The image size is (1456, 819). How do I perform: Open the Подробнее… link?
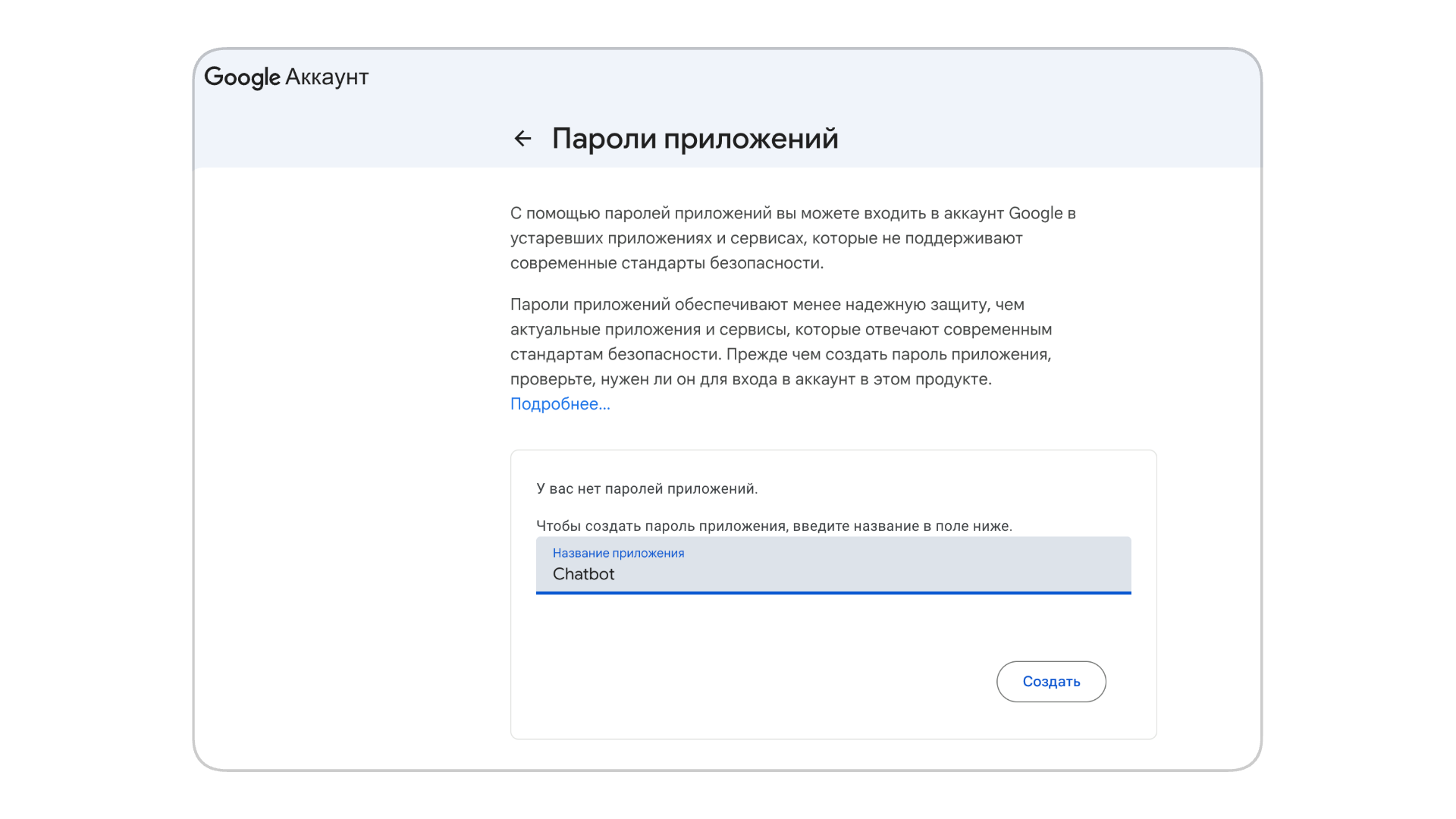(x=560, y=404)
